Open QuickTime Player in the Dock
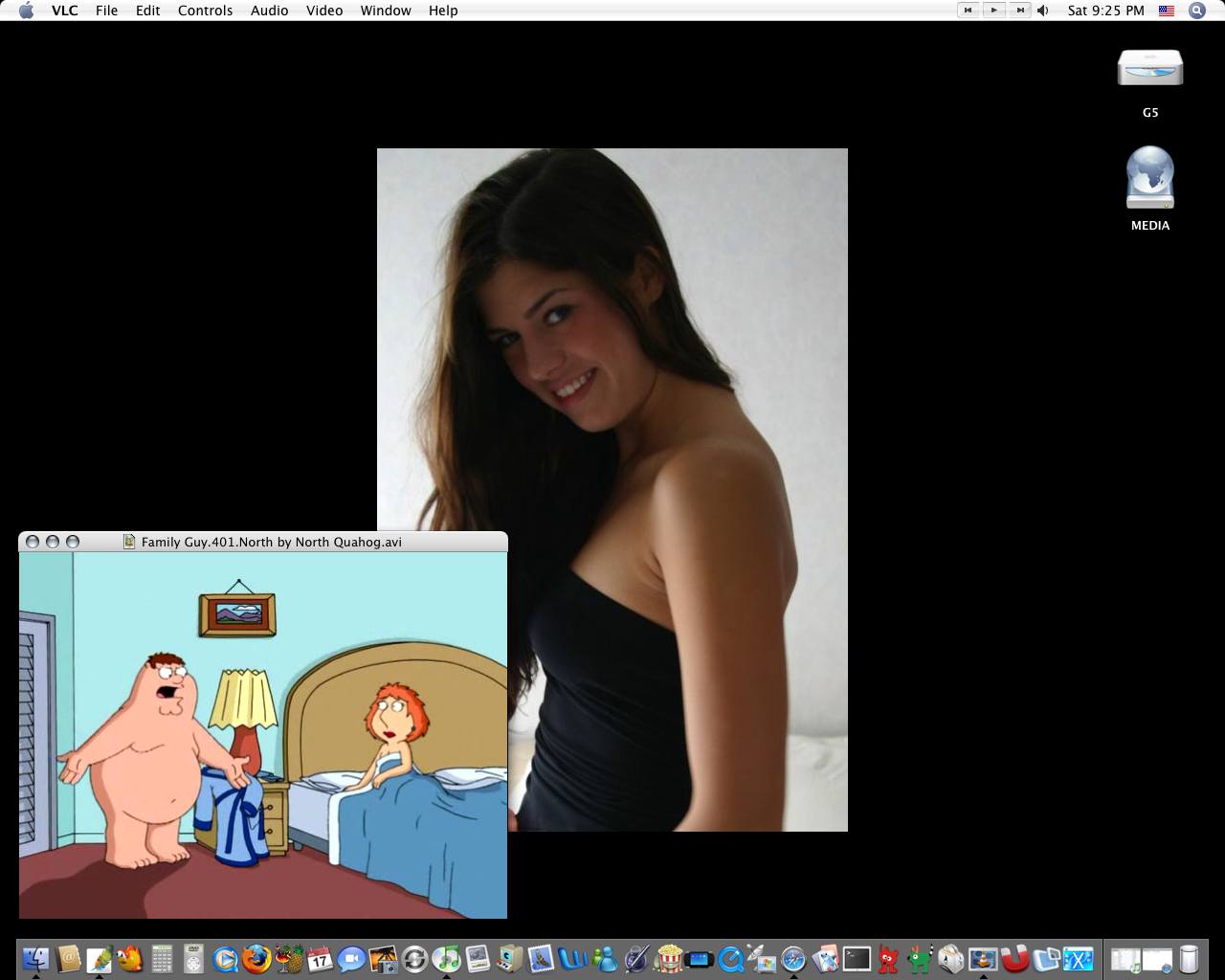 click(x=730, y=959)
